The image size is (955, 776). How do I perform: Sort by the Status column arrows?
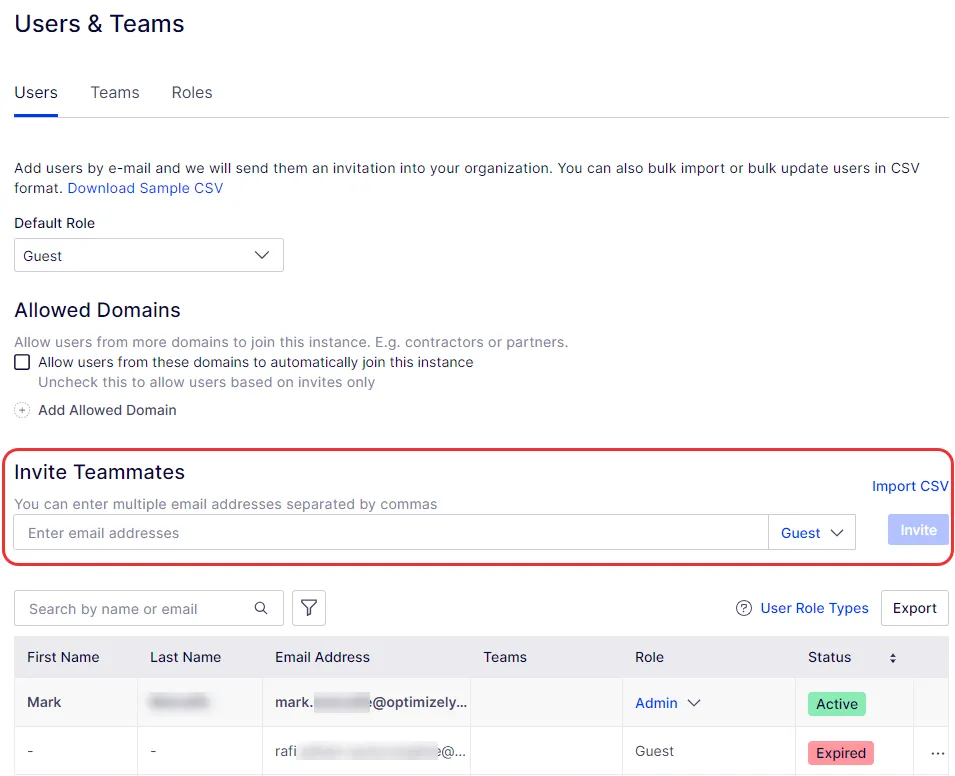coord(893,658)
